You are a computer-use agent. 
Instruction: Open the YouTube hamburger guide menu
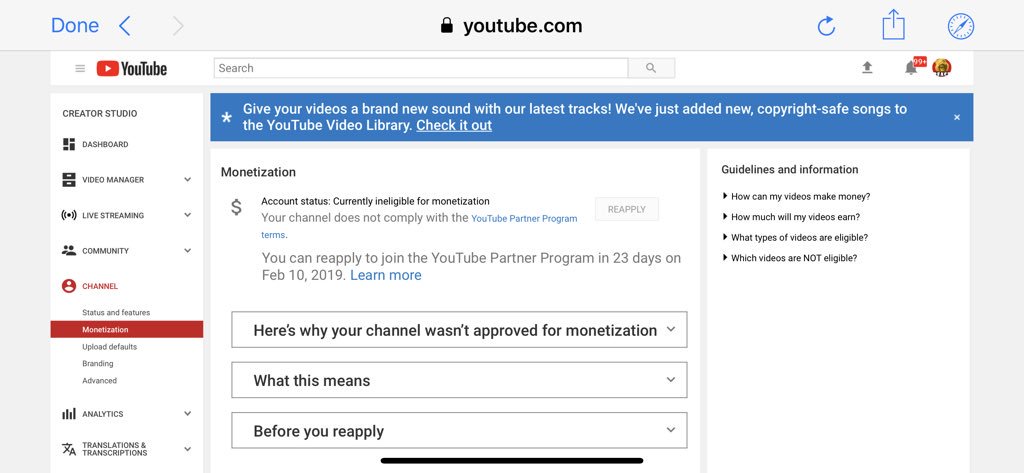point(80,68)
